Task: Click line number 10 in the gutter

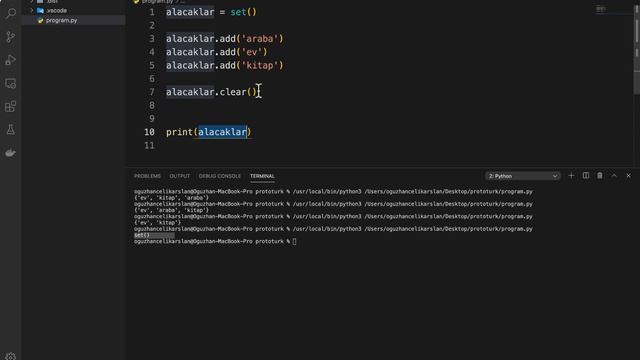Action: coord(149,132)
